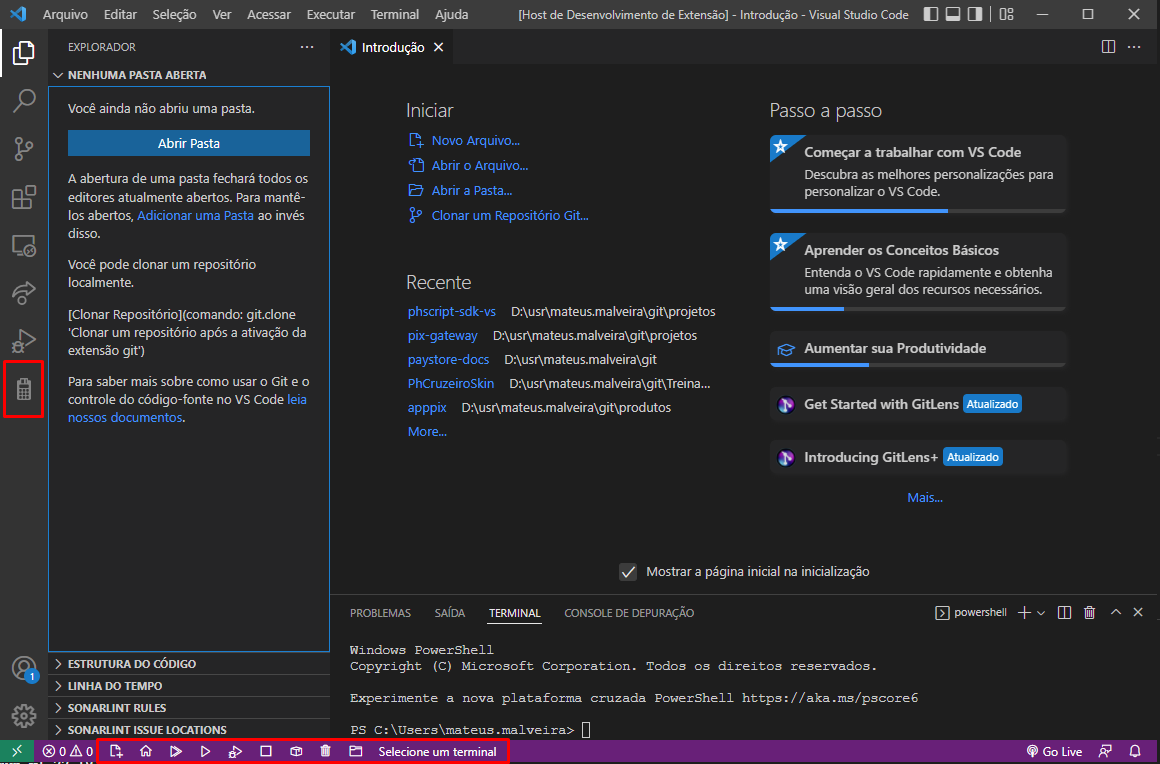The width and height of the screenshot is (1160, 764).
Task: Open the Search icon in the sidebar
Action: 22,101
